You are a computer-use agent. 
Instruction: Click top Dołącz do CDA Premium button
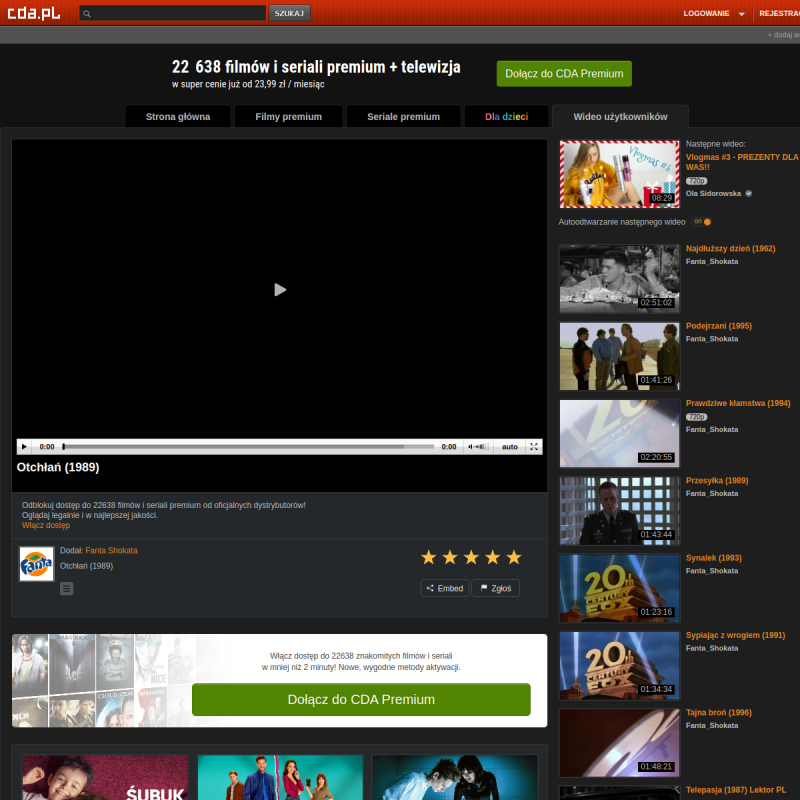564,73
